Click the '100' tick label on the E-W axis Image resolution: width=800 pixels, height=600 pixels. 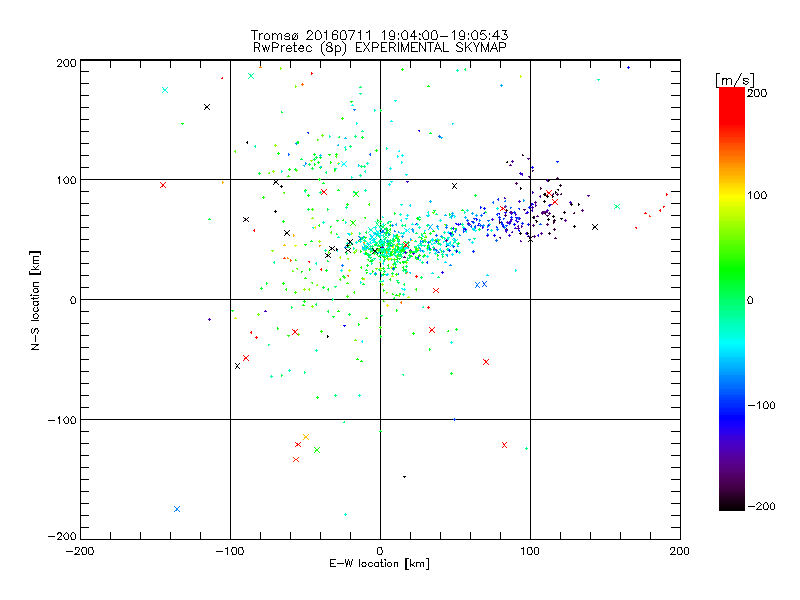[x=530, y=552]
